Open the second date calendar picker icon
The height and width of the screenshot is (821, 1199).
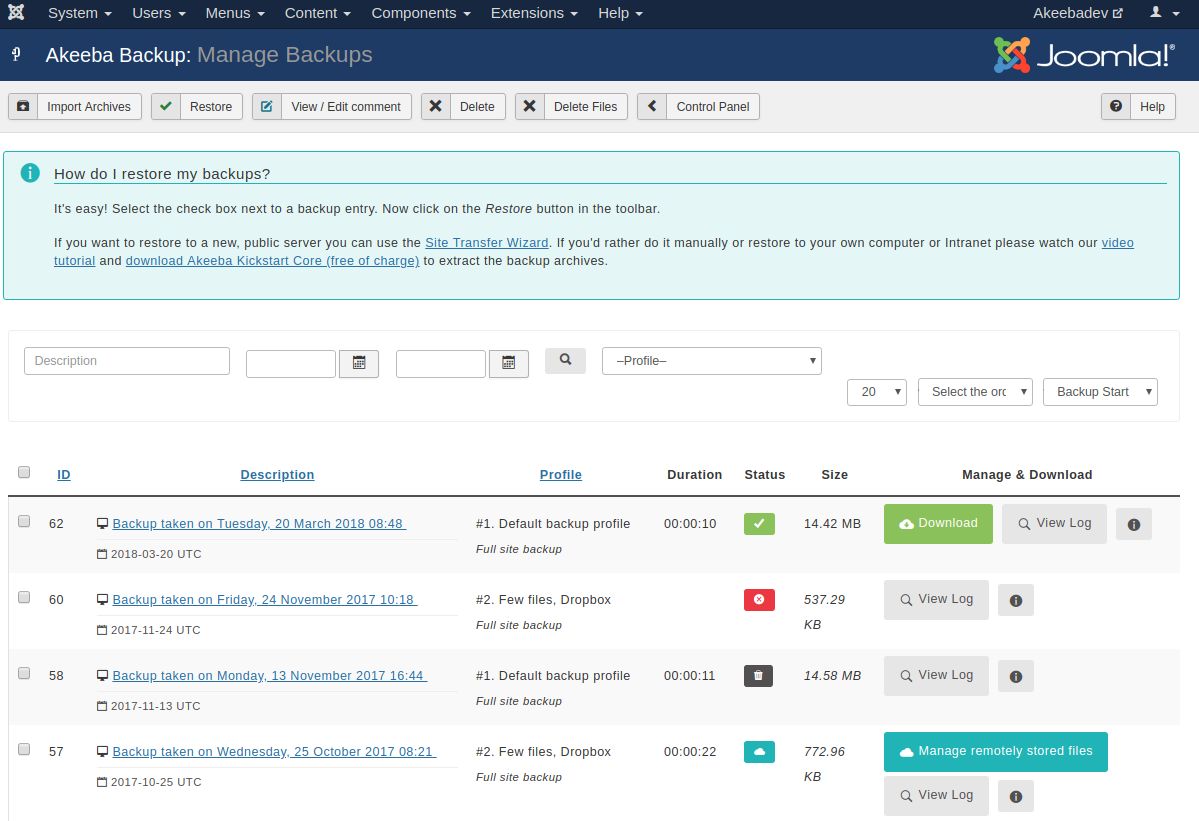pyautogui.click(x=509, y=362)
